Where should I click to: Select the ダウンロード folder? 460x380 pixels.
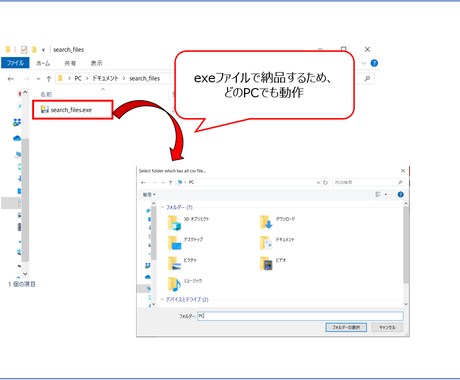pyautogui.click(x=277, y=223)
